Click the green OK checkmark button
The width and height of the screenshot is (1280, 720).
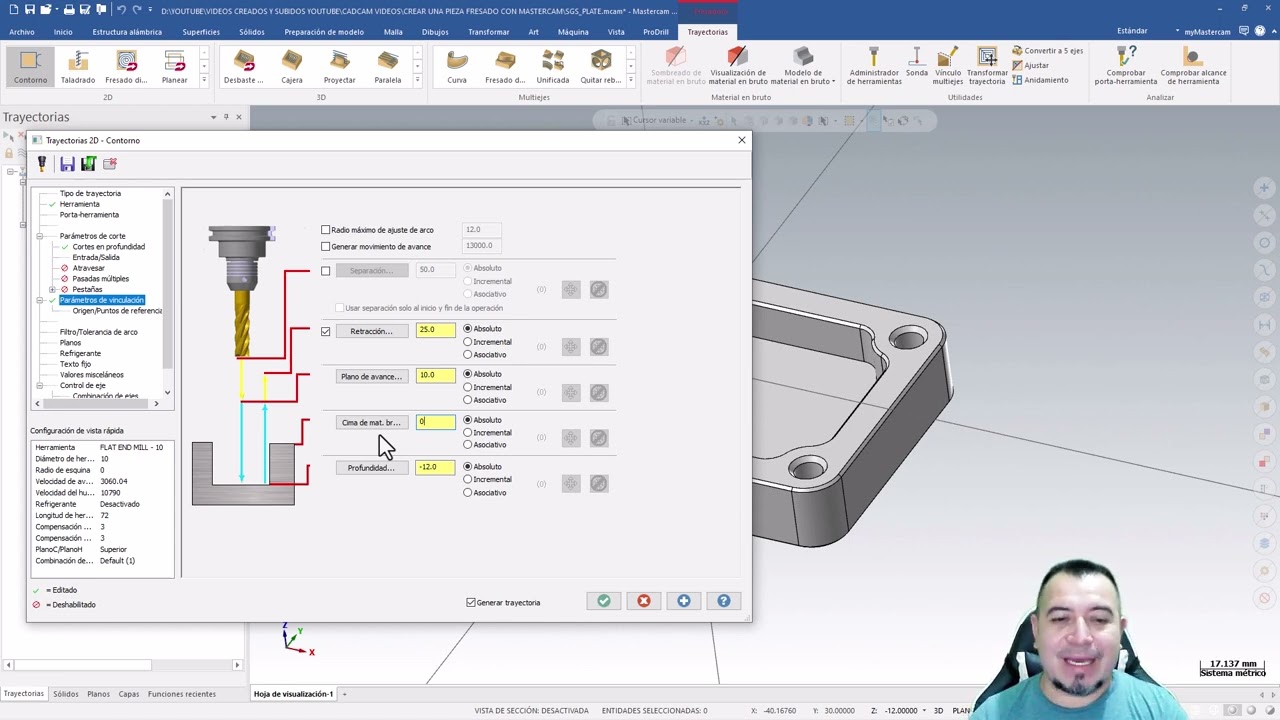[604, 601]
